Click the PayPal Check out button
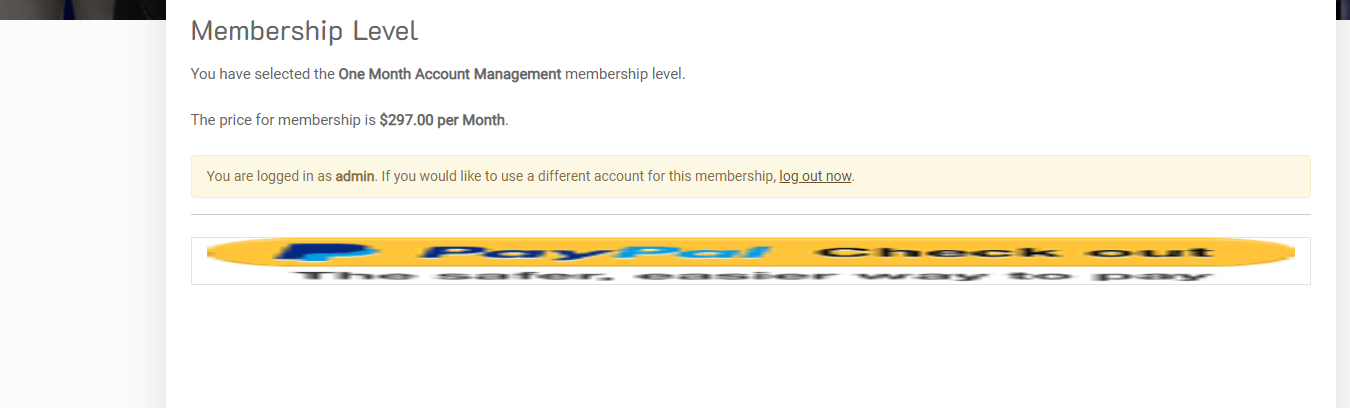Image resolution: width=1350 pixels, height=408 pixels. (750, 261)
